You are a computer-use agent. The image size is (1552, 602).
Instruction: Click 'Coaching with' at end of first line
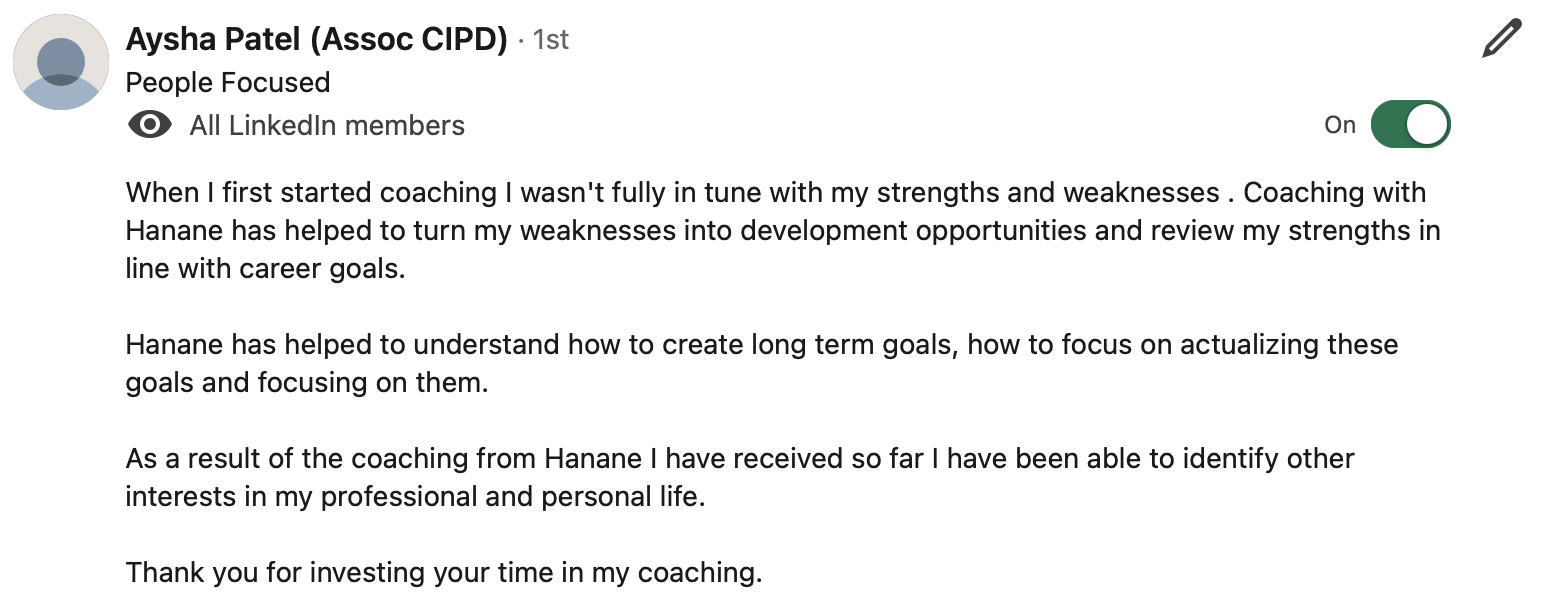pyautogui.click(x=1335, y=192)
